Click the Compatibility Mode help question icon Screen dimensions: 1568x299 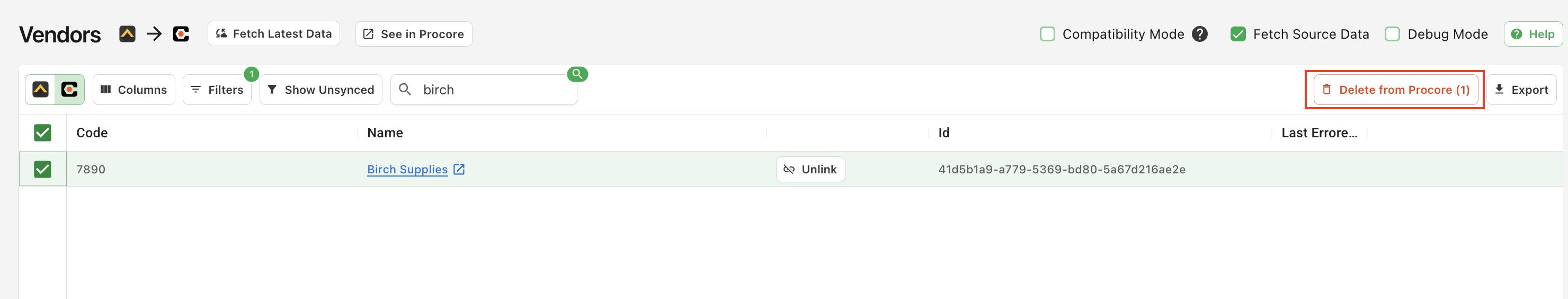click(x=1200, y=34)
